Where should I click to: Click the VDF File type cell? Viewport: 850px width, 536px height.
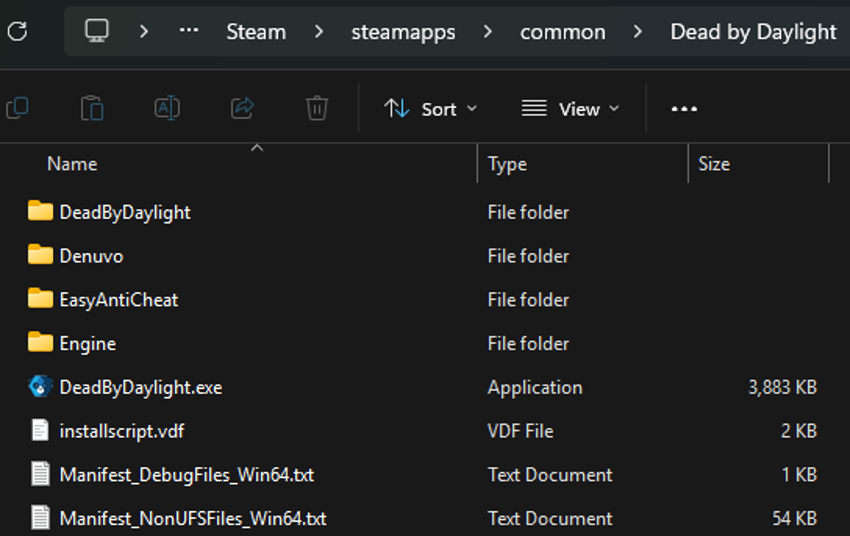(520, 431)
